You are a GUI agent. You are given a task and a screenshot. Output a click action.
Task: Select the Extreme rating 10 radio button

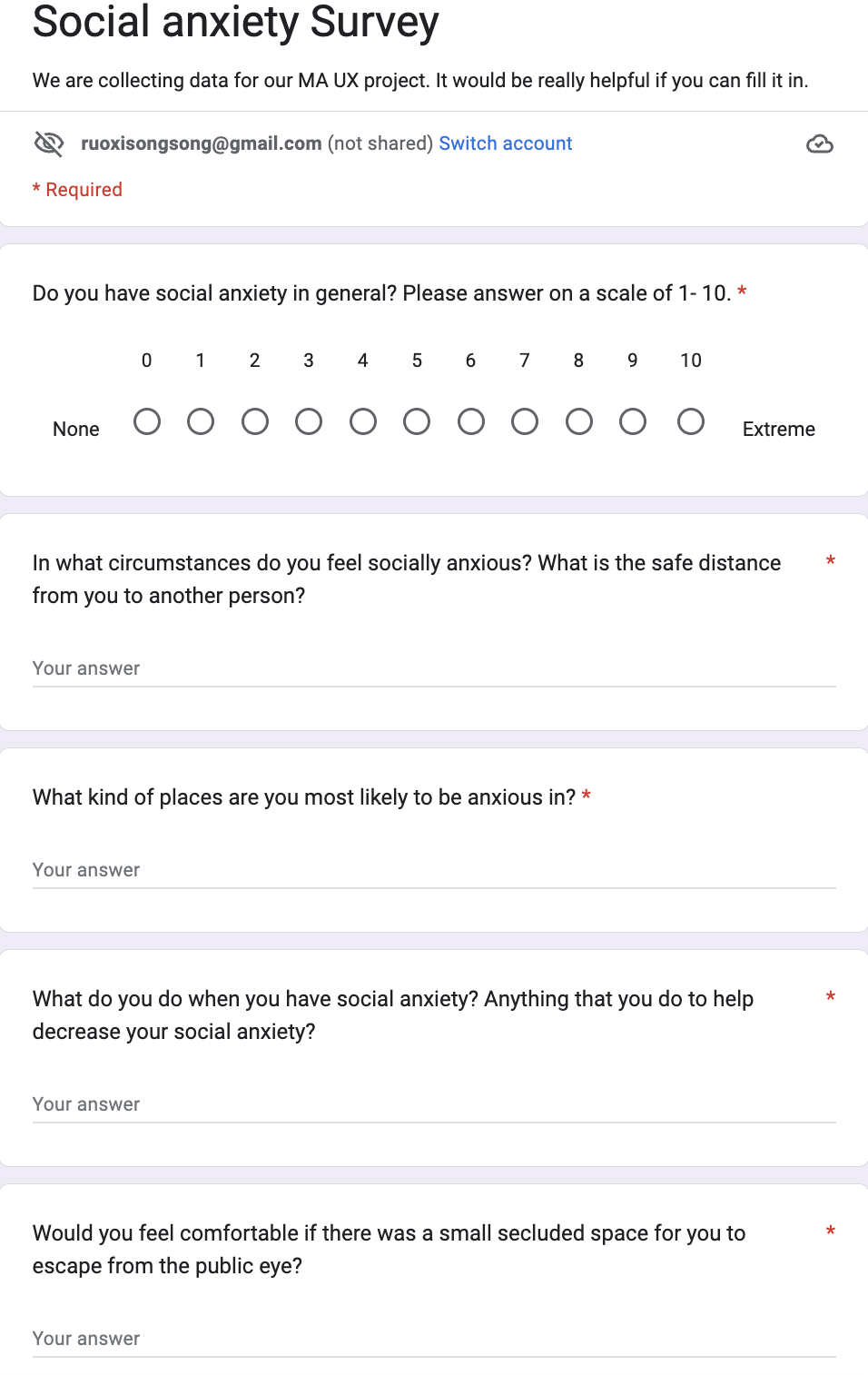pos(691,421)
